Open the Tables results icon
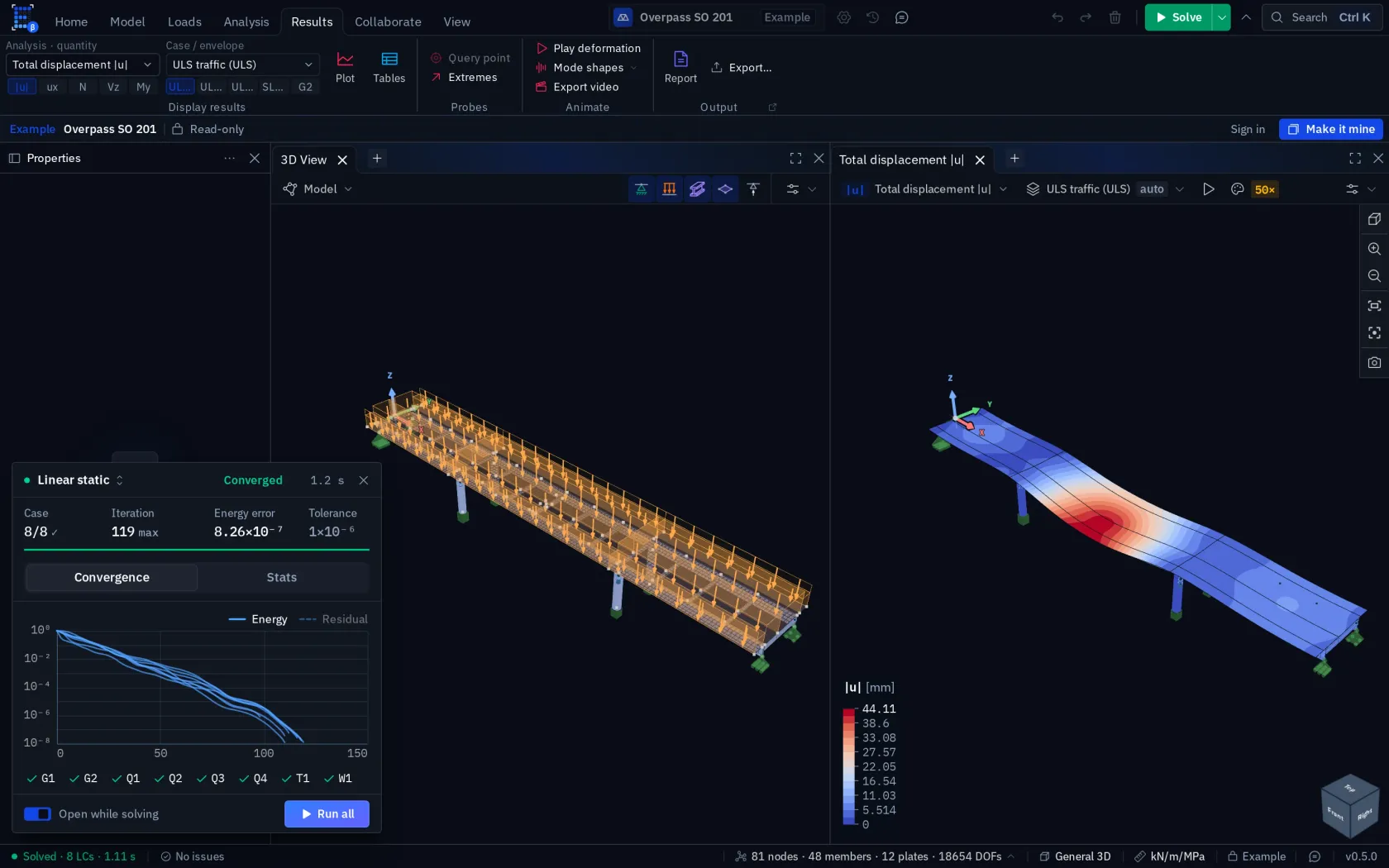 point(389,67)
